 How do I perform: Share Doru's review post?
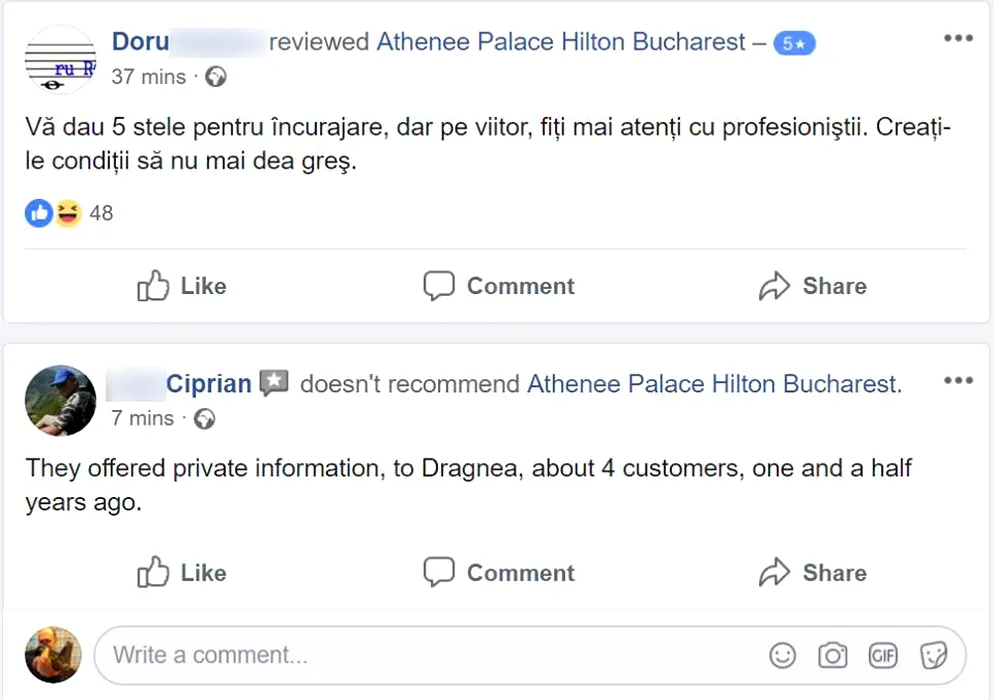tap(812, 286)
